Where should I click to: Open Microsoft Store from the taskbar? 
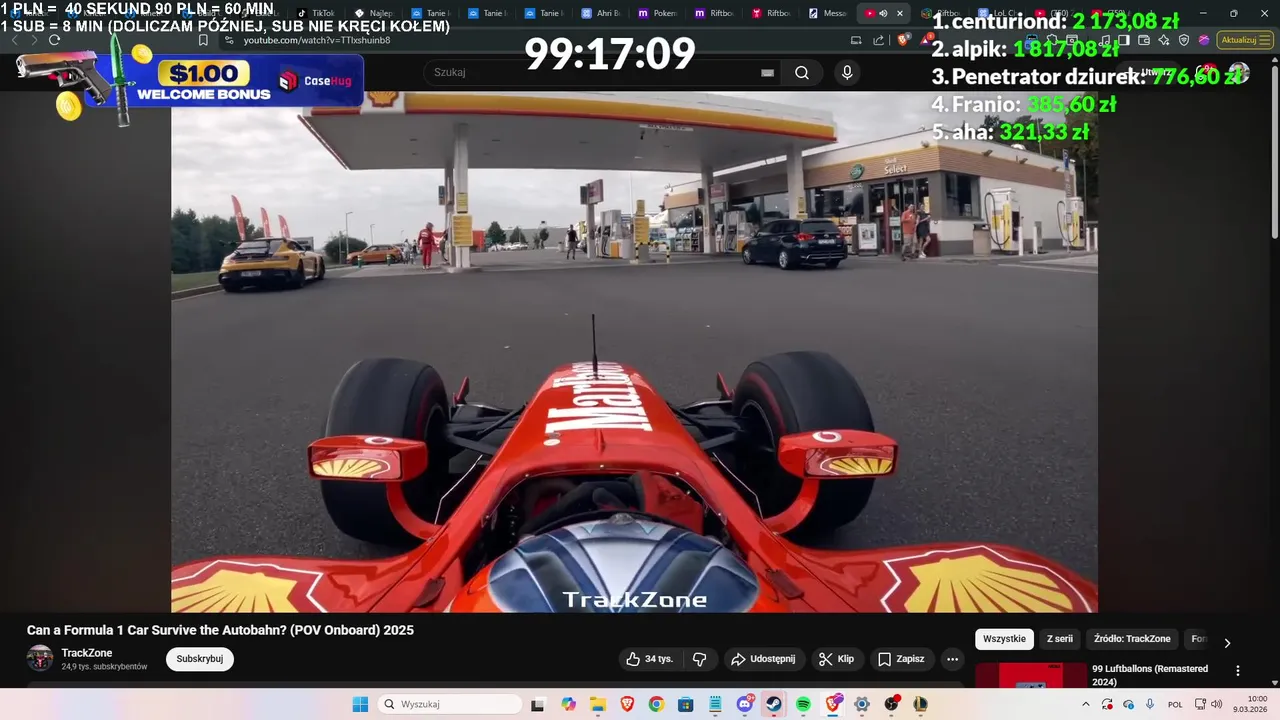685,704
